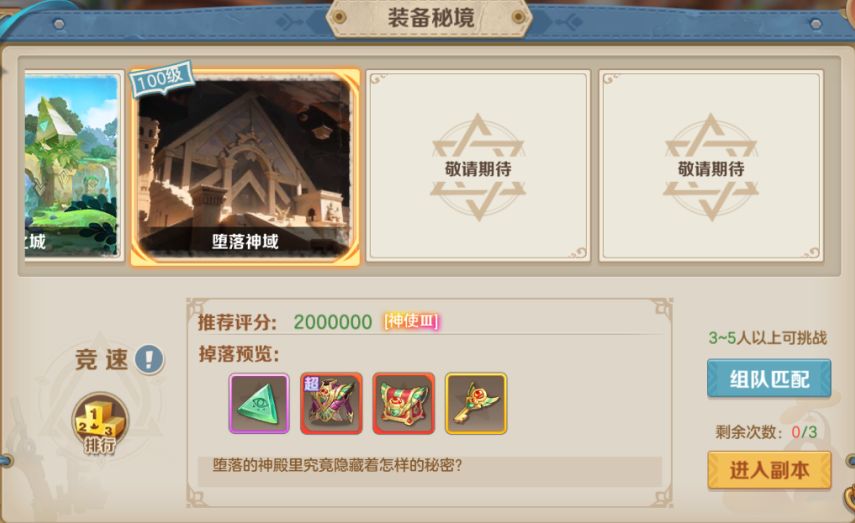Inspect the red treasure chest drop
Image resolution: width=855 pixels, height=523 pixels.
pyautogui.click(x=404, y=404)
